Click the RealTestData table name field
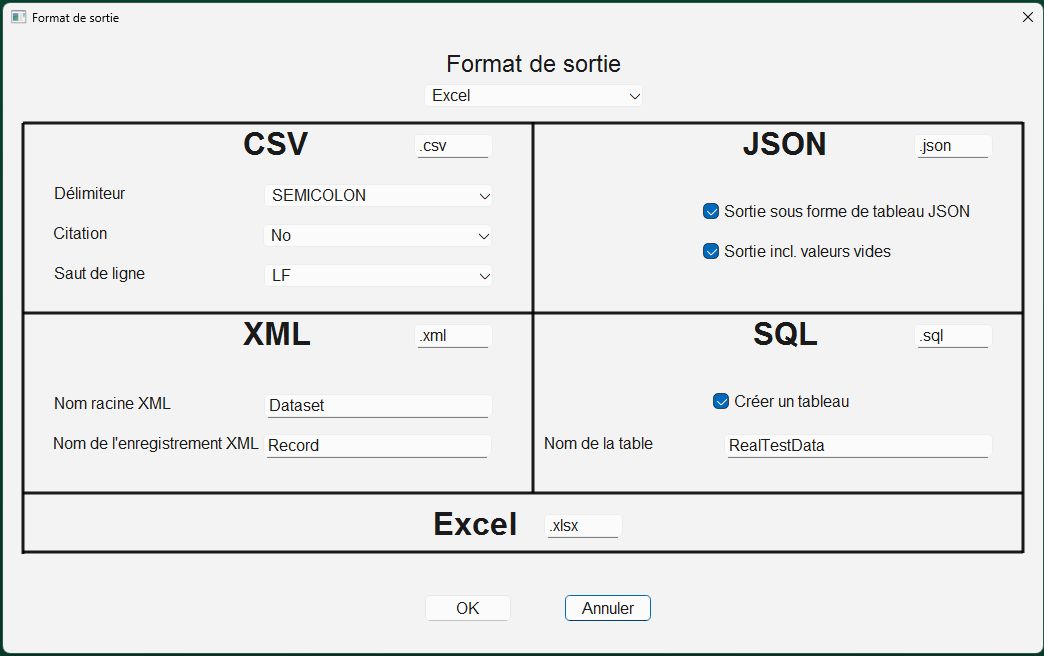The height and width of the screenshot is (656, 1044). [858, 446]
